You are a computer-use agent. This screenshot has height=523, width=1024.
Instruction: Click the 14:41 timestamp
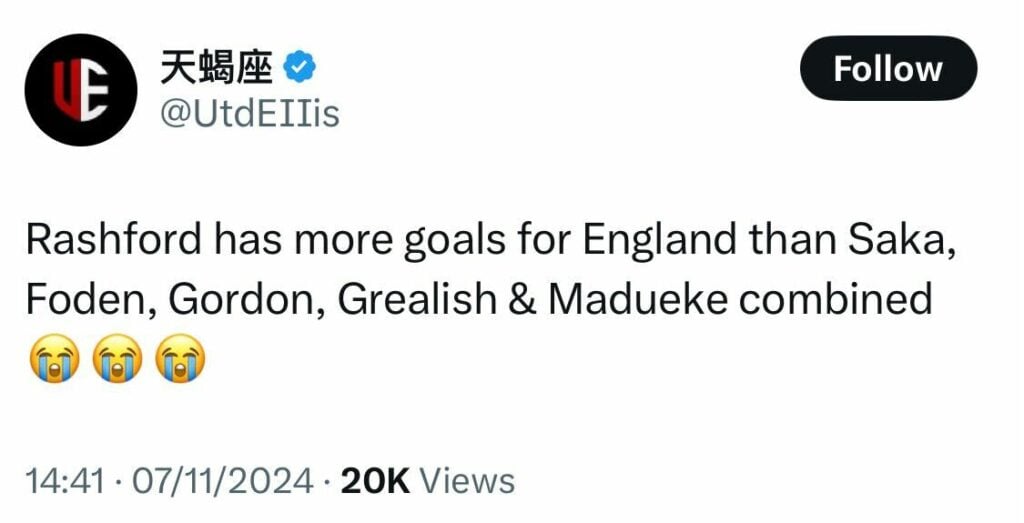coord(65,482)
